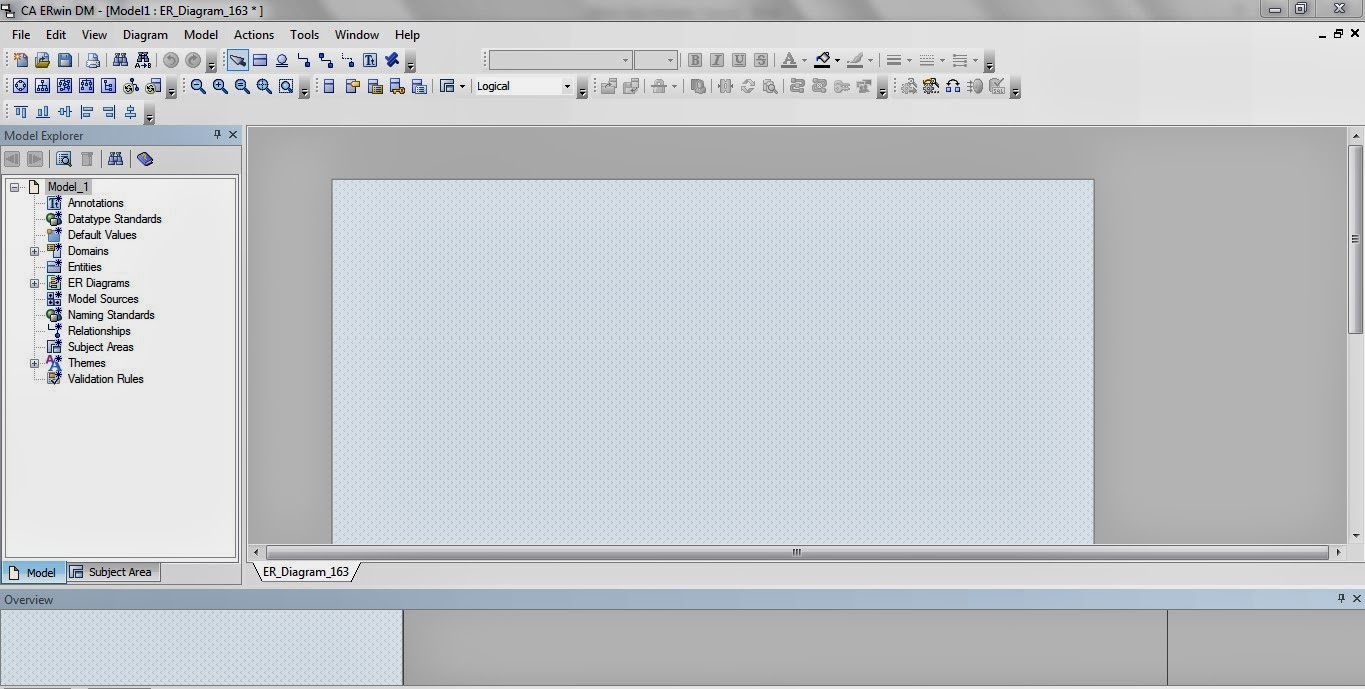Image resolution: width=1365 pixels, height=689 pixels.
Task: Click the line color pen swatch
Action: [x=855, y=61]
